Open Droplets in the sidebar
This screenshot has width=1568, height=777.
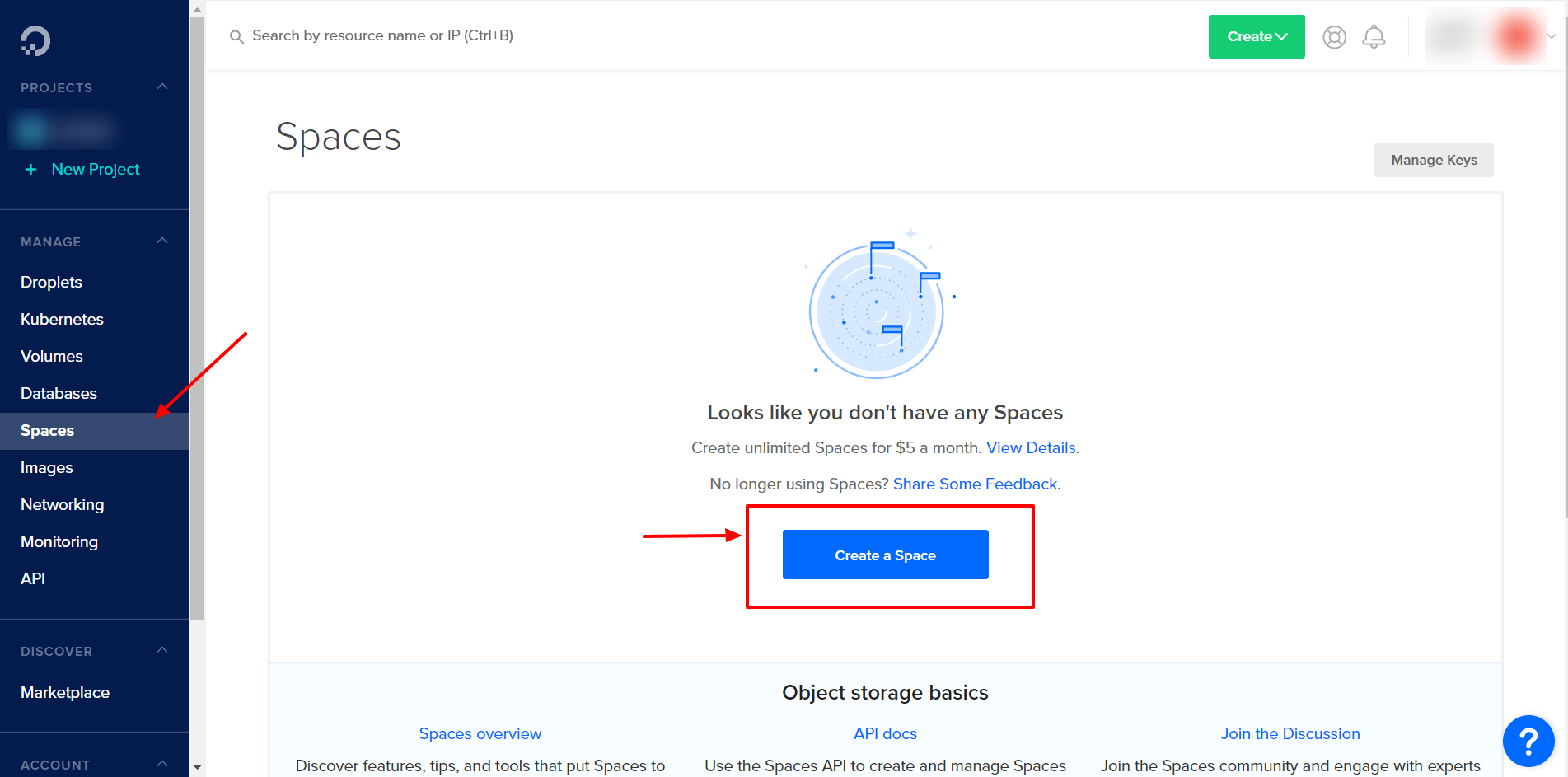(51, 282)
